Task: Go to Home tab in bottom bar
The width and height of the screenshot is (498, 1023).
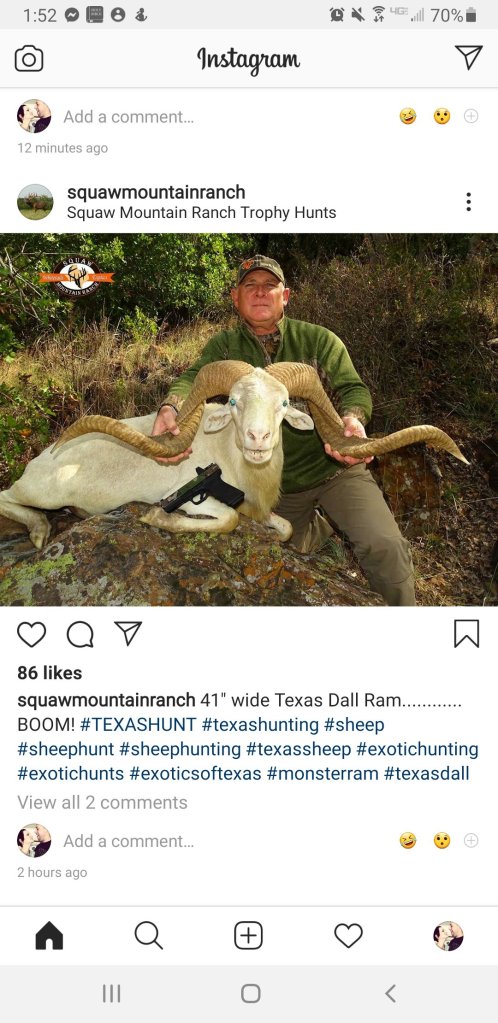Action: tap(49, 936)
